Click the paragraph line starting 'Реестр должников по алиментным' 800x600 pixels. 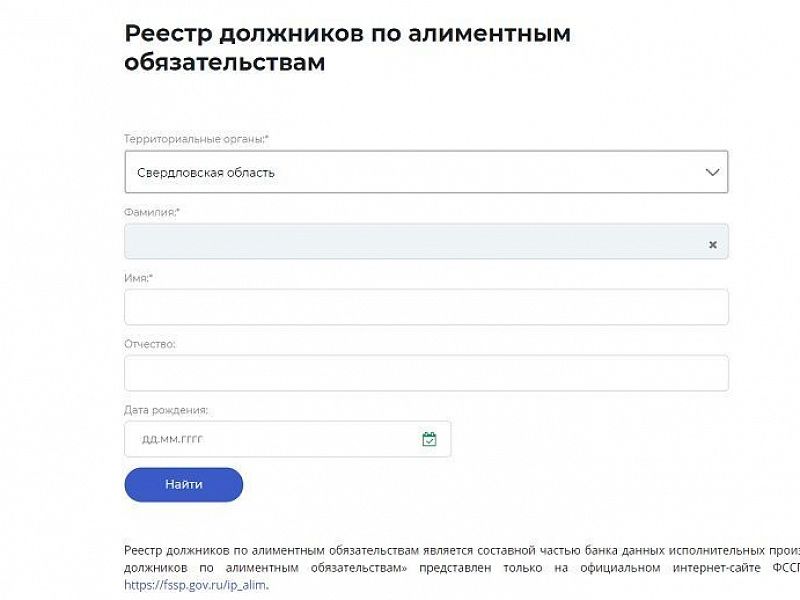click(x=460, y=551)
